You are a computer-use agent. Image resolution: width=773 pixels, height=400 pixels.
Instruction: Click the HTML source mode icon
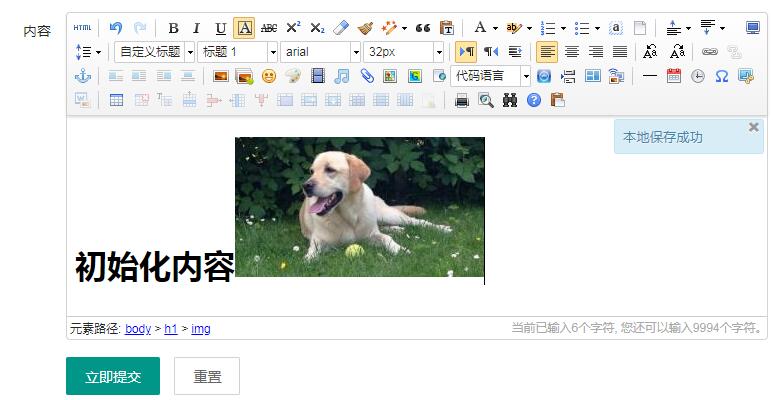83,28
